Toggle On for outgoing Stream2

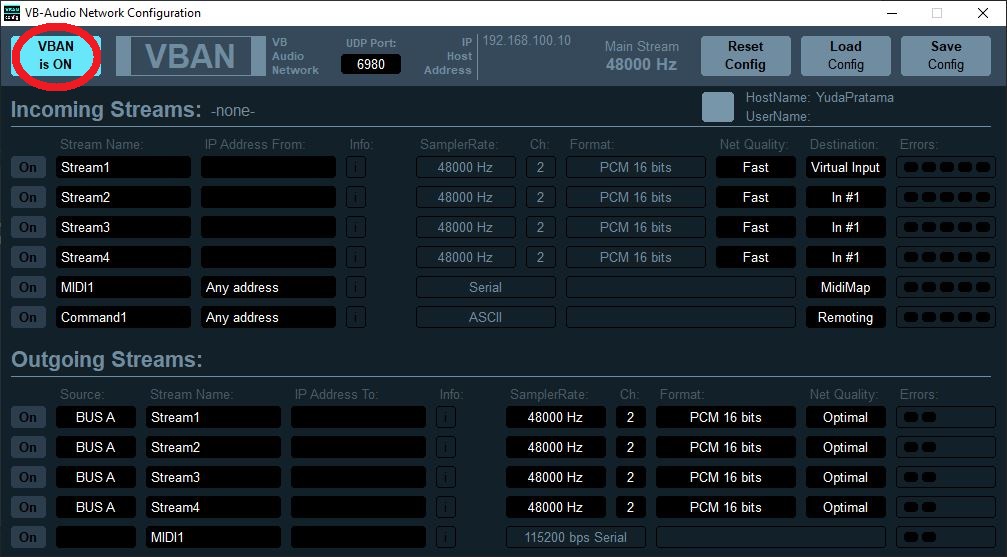[28, 447]
